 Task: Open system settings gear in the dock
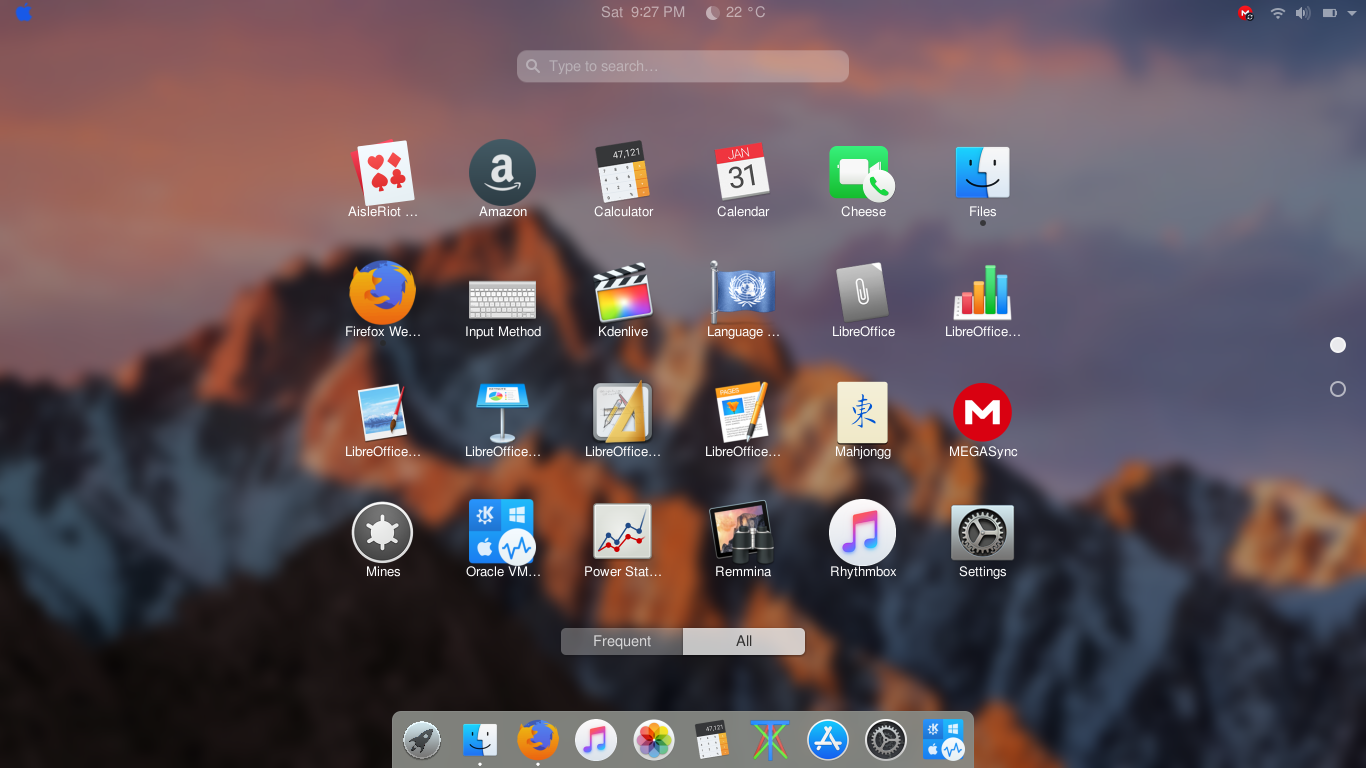pos(886,741)
